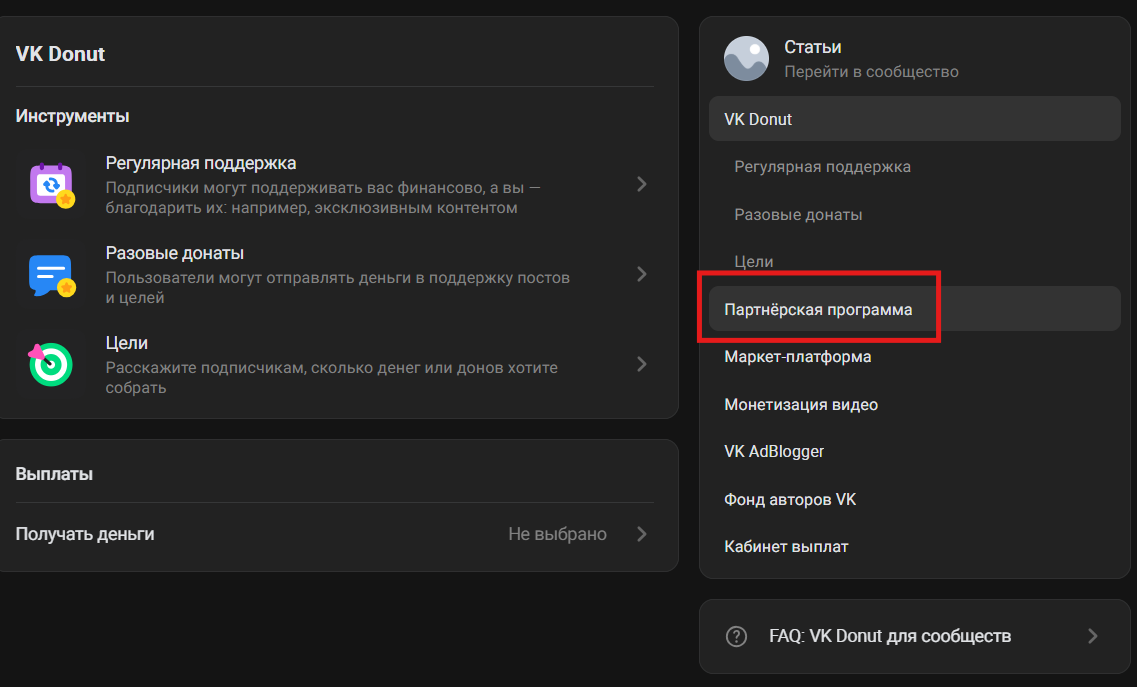This screenshot has height=687, width=1137.
Task: Select Партнёрская программа in the sidebar
Action: point(820,309)
